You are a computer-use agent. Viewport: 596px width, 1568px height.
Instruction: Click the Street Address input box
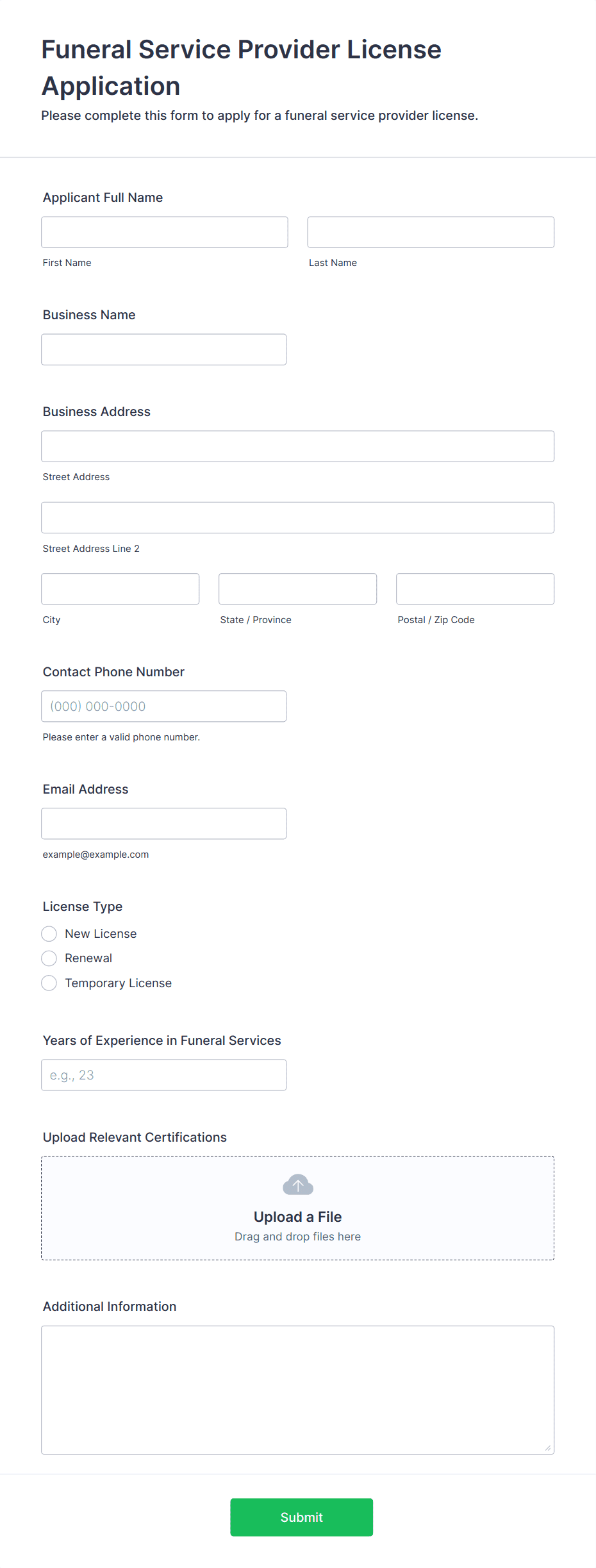[x=298, y=446]
